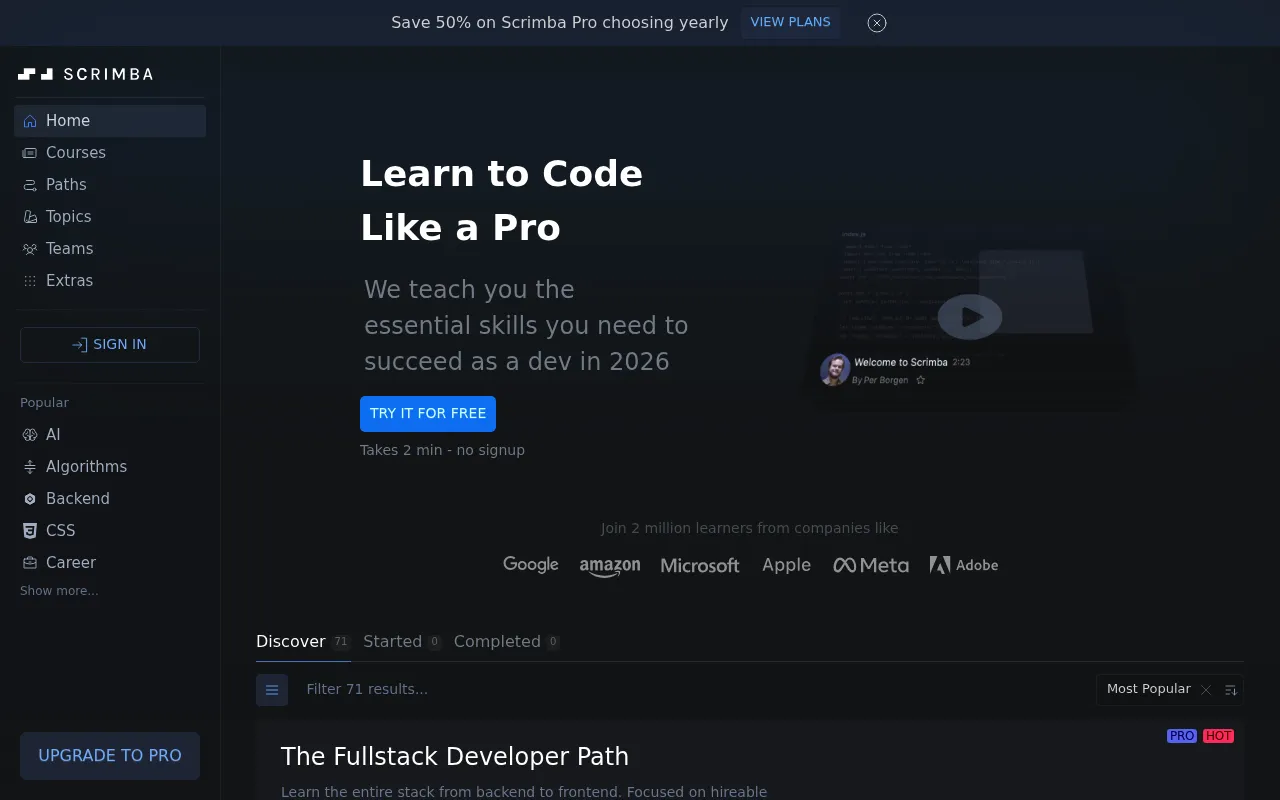Toggle the list view menu icon beside the filter
Screen dimensions: 1280x800
click(x=272, y=690)
